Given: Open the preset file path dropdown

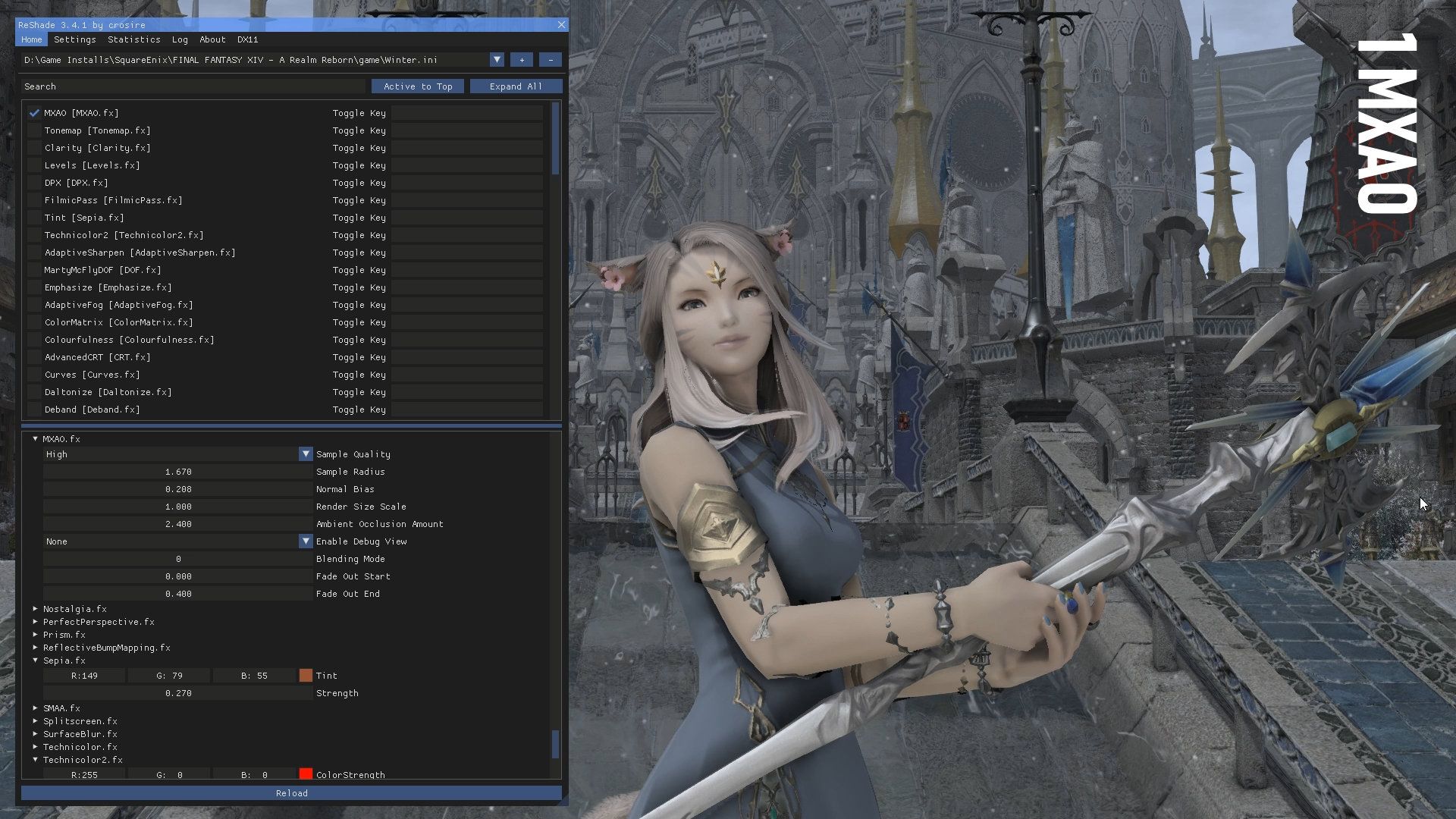Looking at the screenshot, I should [x=497, y=60].
